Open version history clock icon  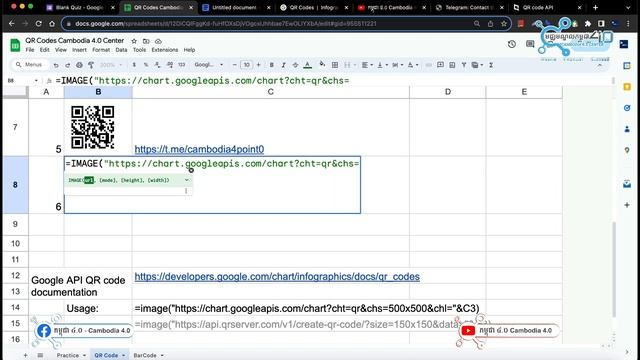coord(512,44)
